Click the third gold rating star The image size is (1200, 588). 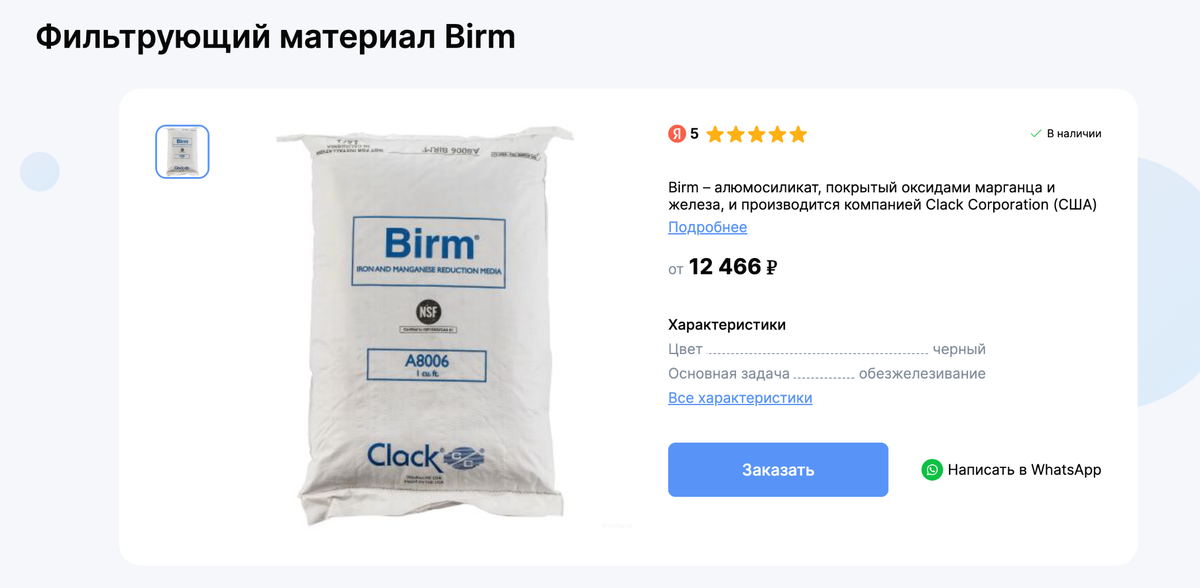[757, 134]
